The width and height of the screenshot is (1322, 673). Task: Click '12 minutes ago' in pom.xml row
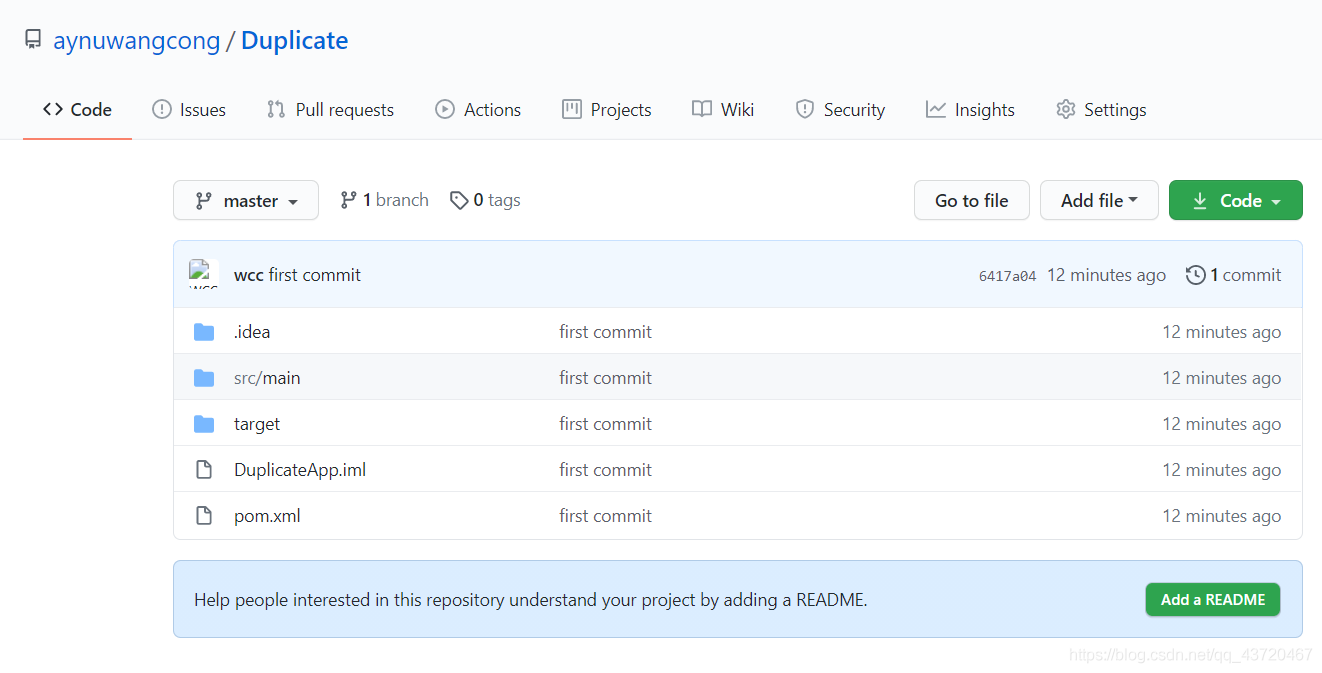[x=1221, y=516]
